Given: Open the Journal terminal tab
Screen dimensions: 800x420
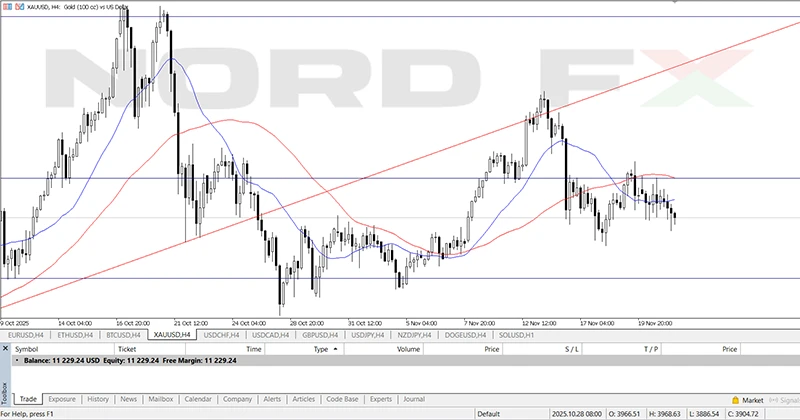Looking at the screenshot, I should (x=414, y=399).
